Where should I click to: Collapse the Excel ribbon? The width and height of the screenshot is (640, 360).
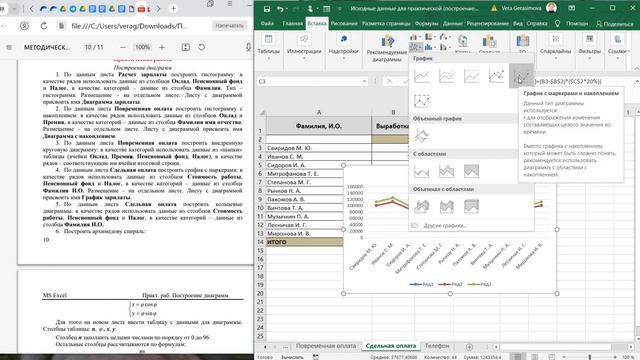[x=636, y=68]
